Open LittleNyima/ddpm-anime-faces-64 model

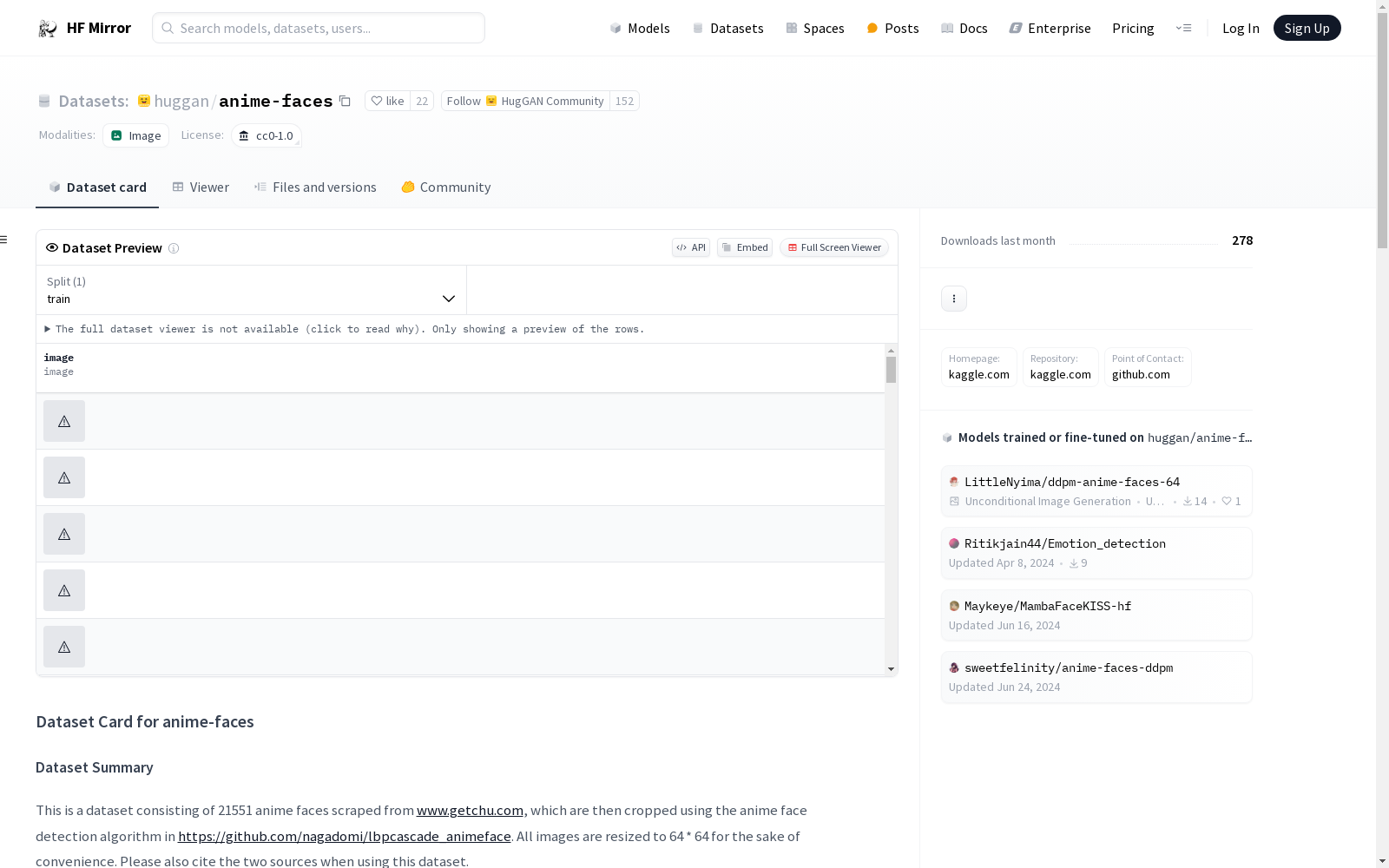(x=1096, y=491)
